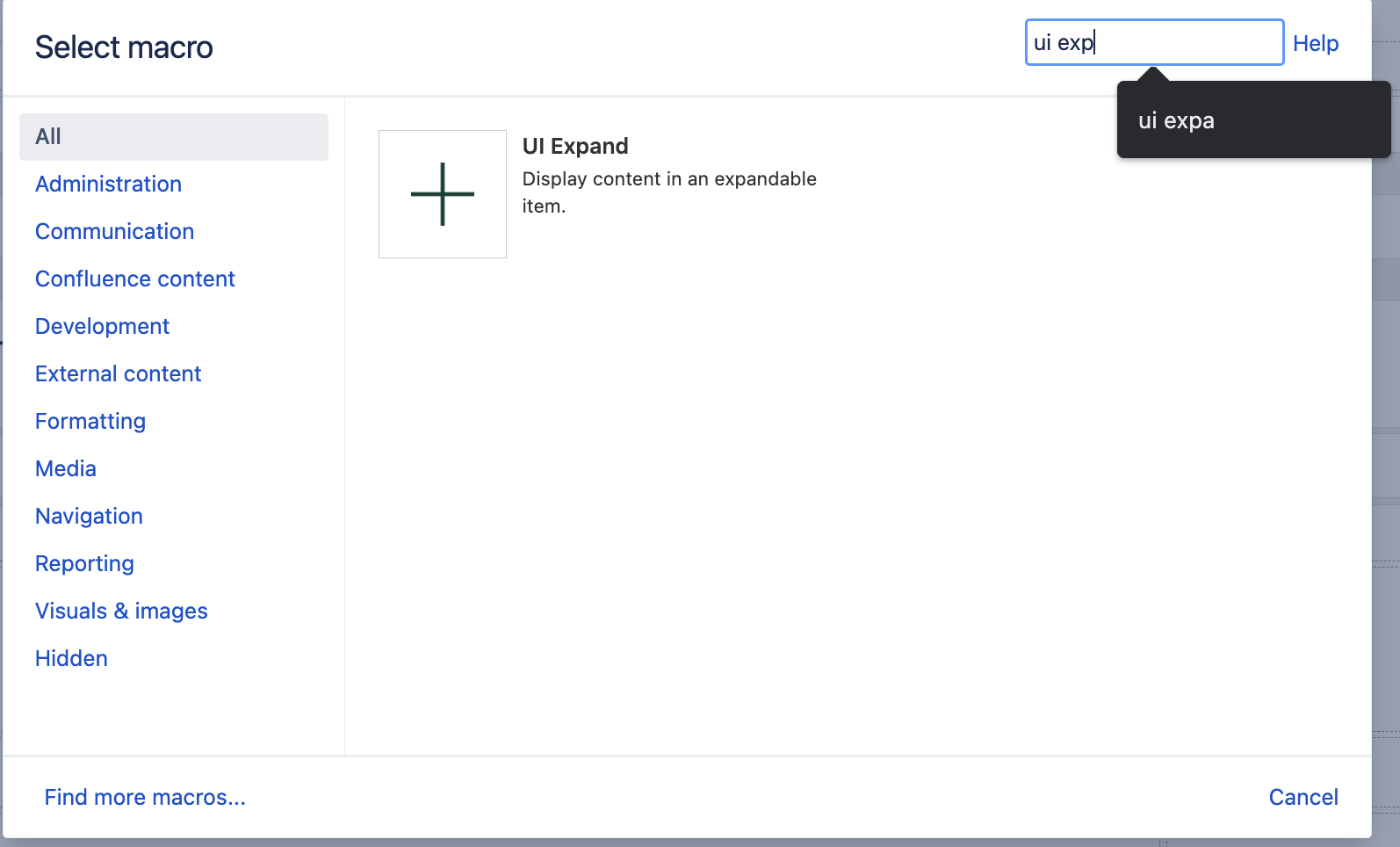
Task: Open the UI Expand macro title
Action: coord(575,146)
